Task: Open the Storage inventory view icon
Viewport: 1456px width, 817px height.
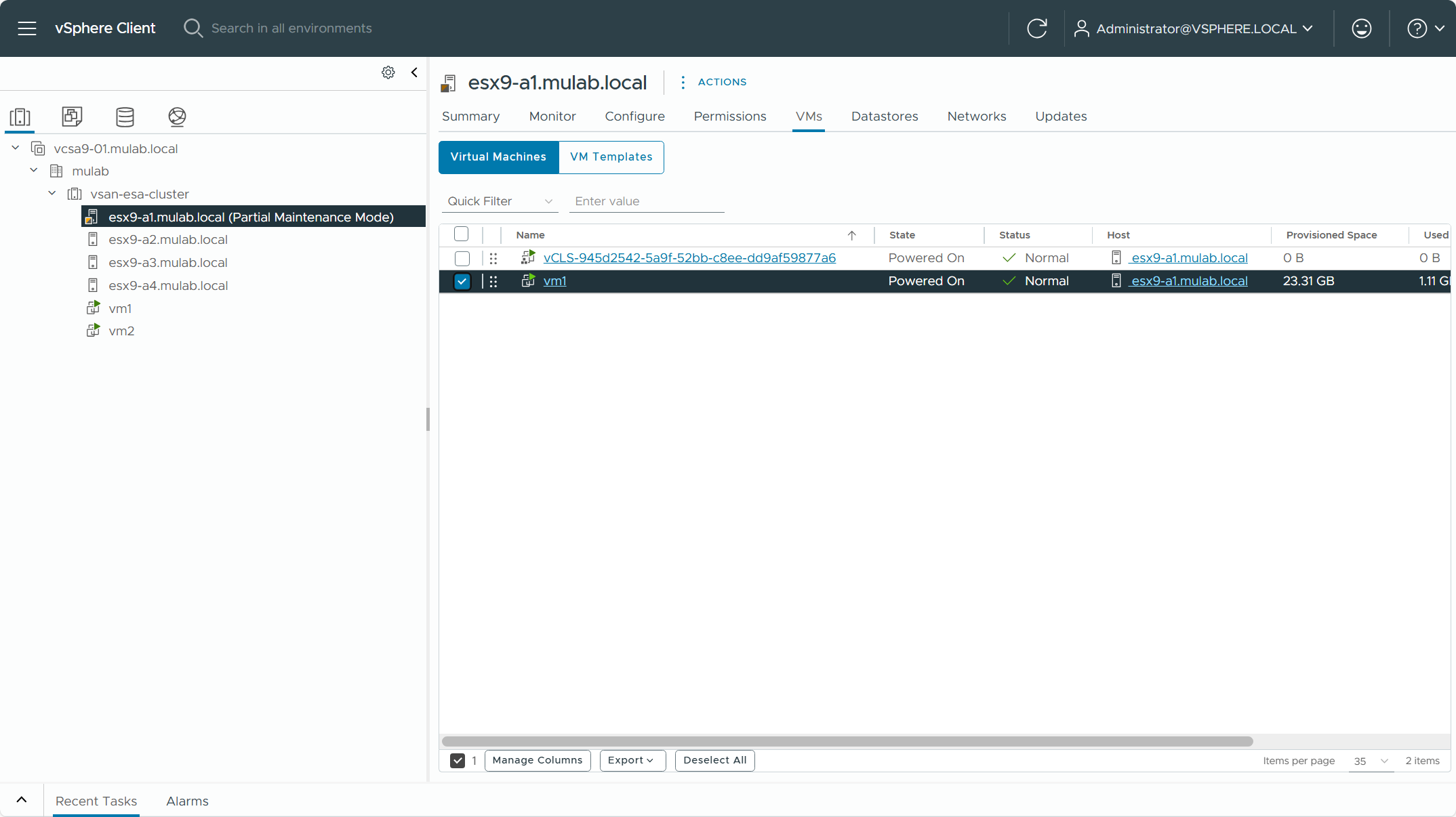Action: [125, 117]
